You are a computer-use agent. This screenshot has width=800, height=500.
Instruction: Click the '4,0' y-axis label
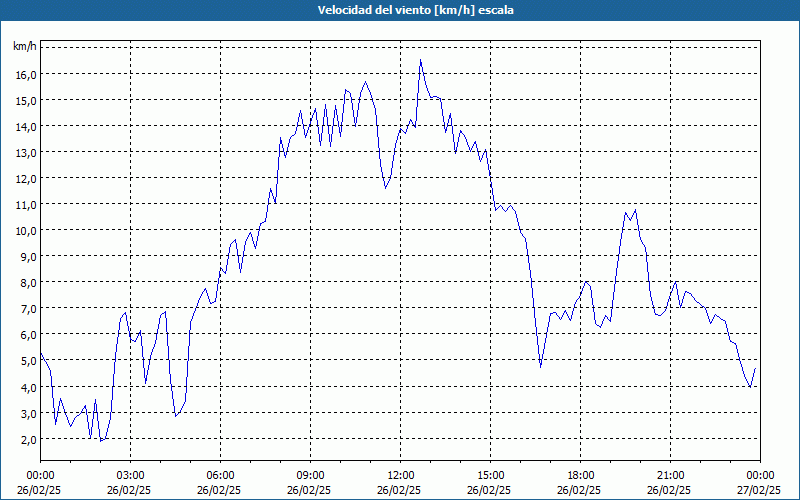coord(29,387)
